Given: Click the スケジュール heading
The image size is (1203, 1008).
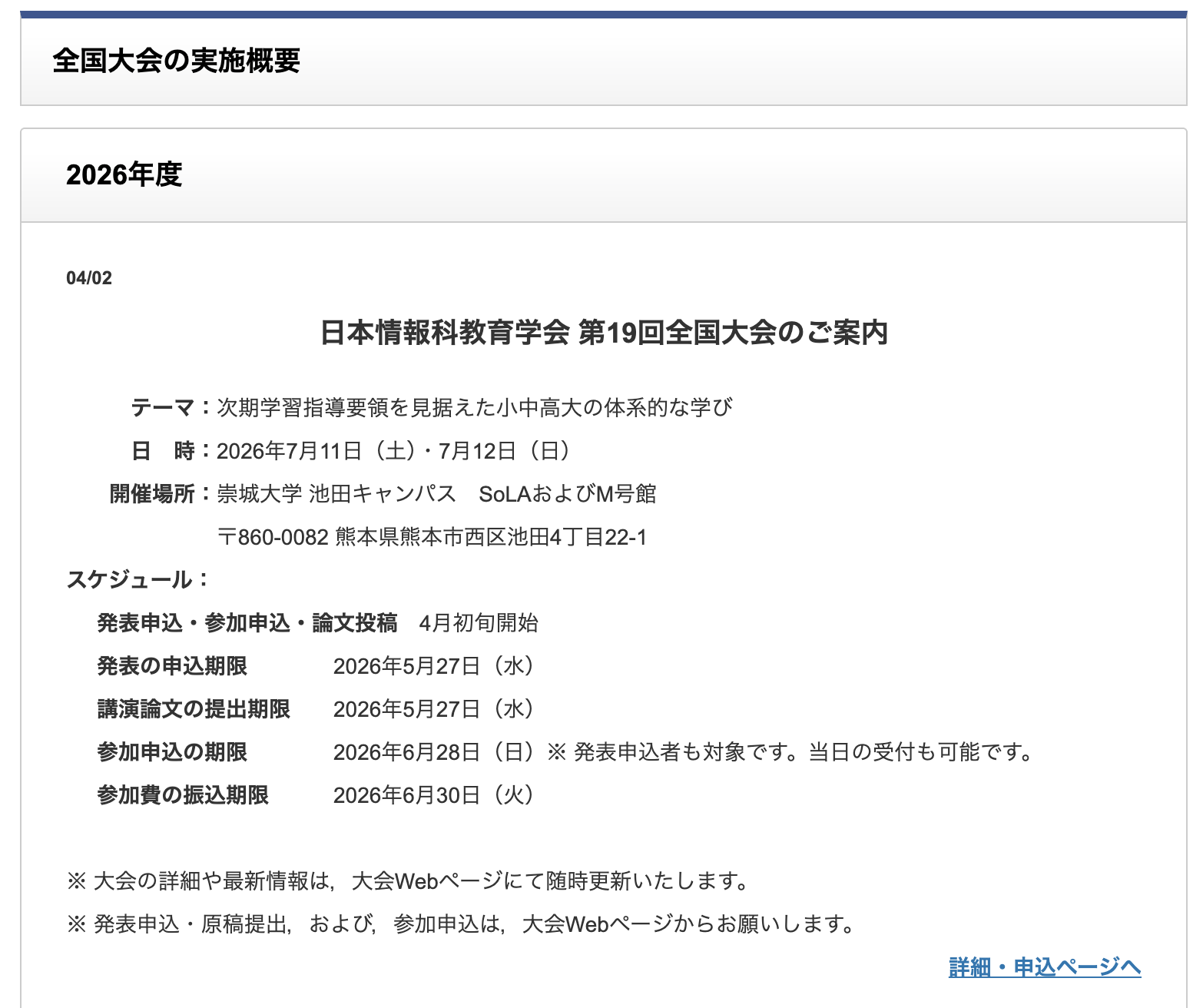Looking at the screenshot, I should point(138,580).
